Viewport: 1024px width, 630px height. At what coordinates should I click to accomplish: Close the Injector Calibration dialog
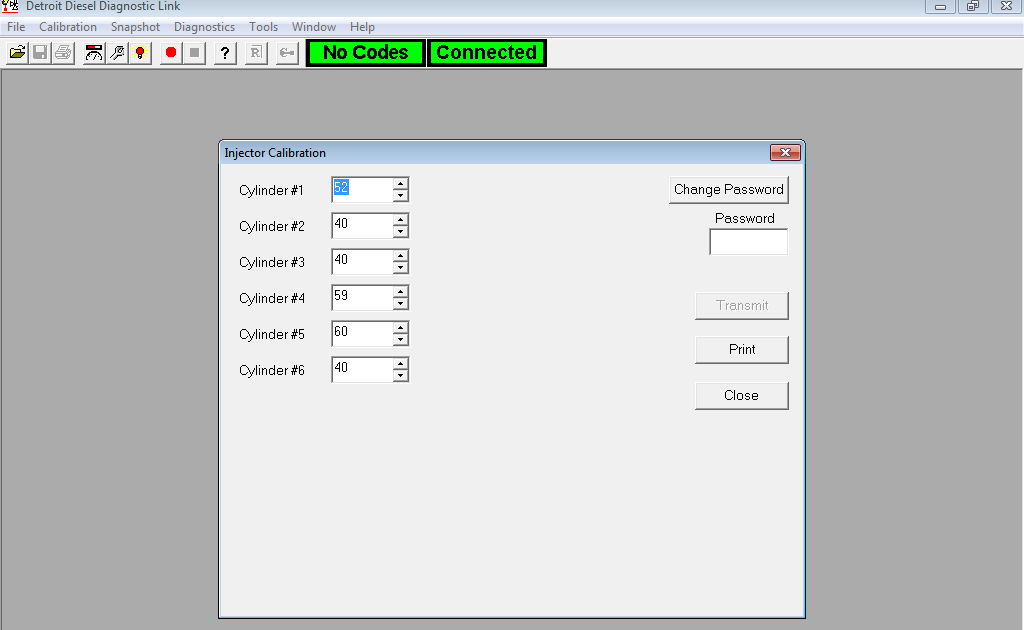coord(741,395)
